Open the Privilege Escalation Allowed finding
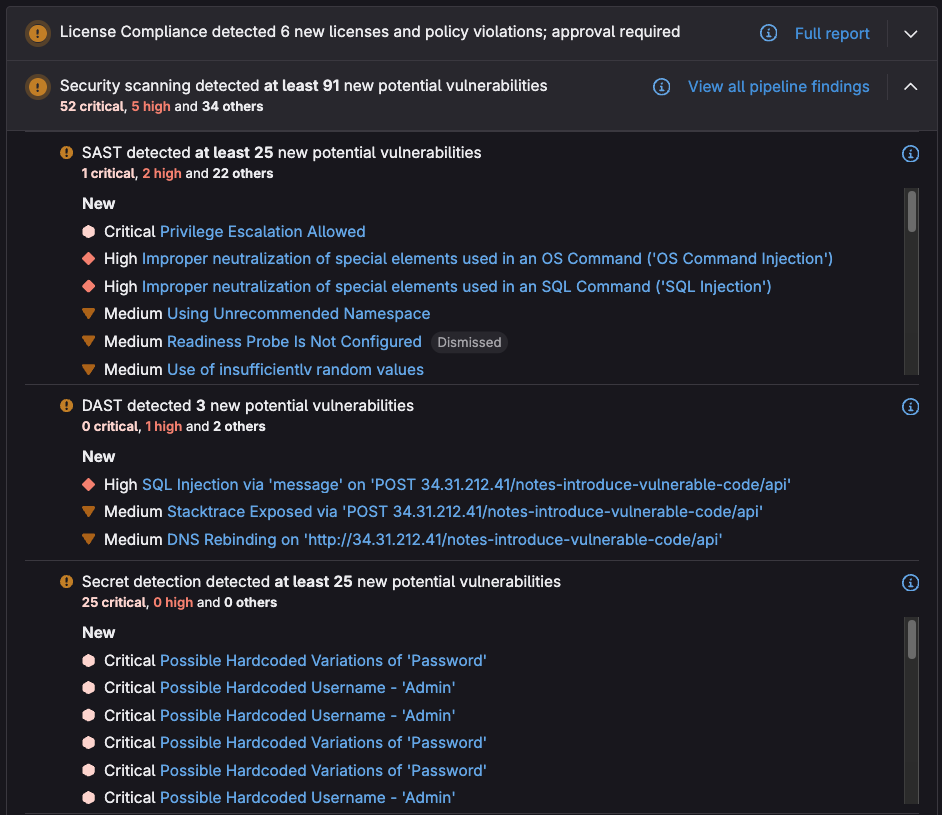 click(262, 231)
